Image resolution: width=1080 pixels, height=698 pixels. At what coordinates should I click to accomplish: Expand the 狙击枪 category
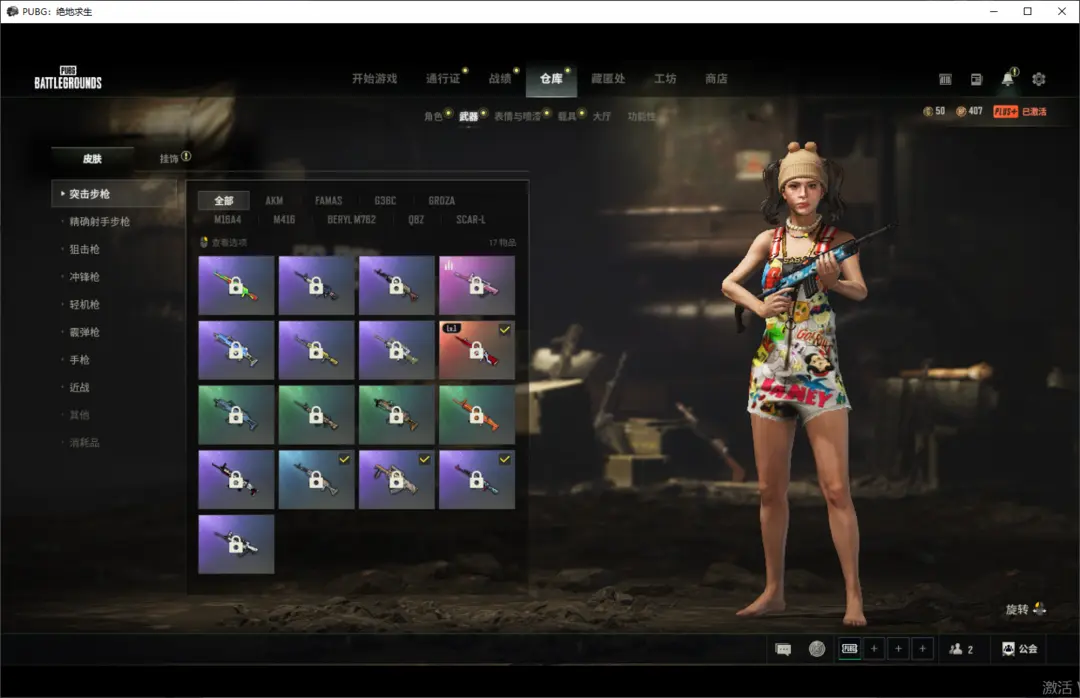84,249
